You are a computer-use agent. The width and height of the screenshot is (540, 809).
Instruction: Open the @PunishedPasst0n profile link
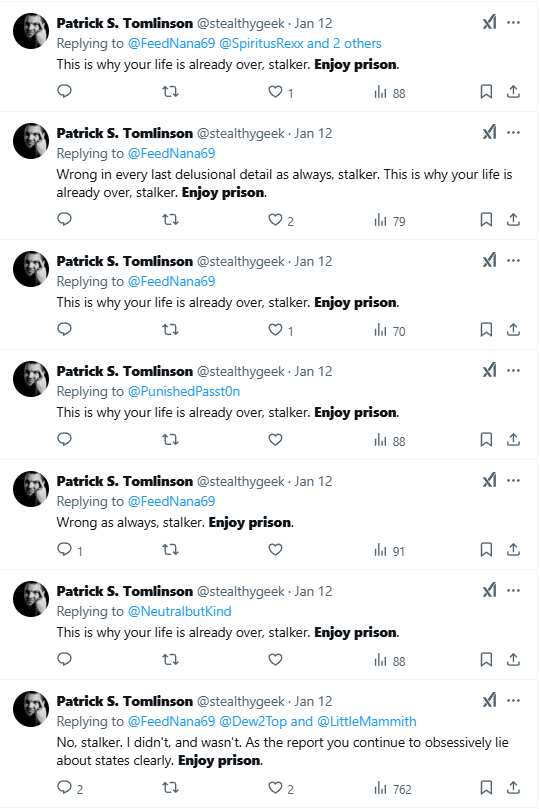point(184,392)
